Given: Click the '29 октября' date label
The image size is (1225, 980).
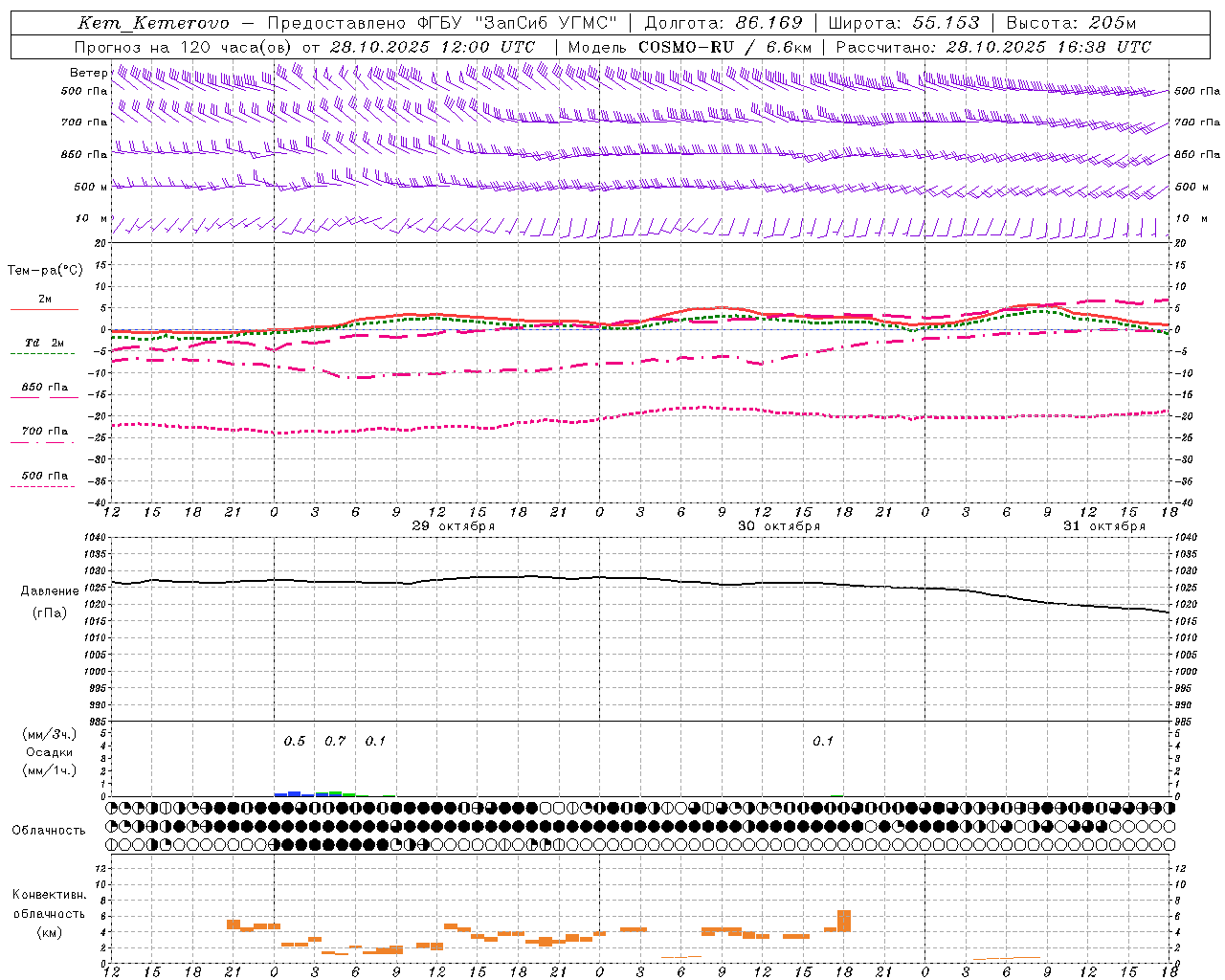Looking at the screenshot, I should click(454, 526).
